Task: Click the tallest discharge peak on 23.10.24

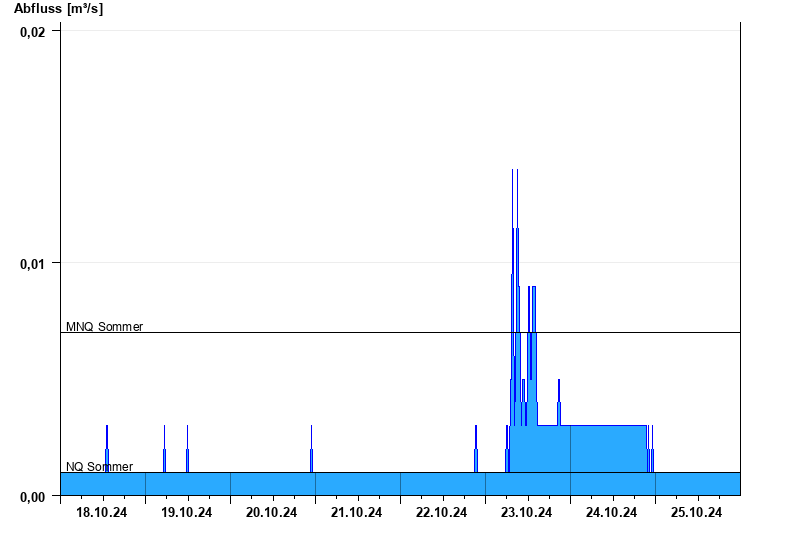Action: (x=513, y=204)
